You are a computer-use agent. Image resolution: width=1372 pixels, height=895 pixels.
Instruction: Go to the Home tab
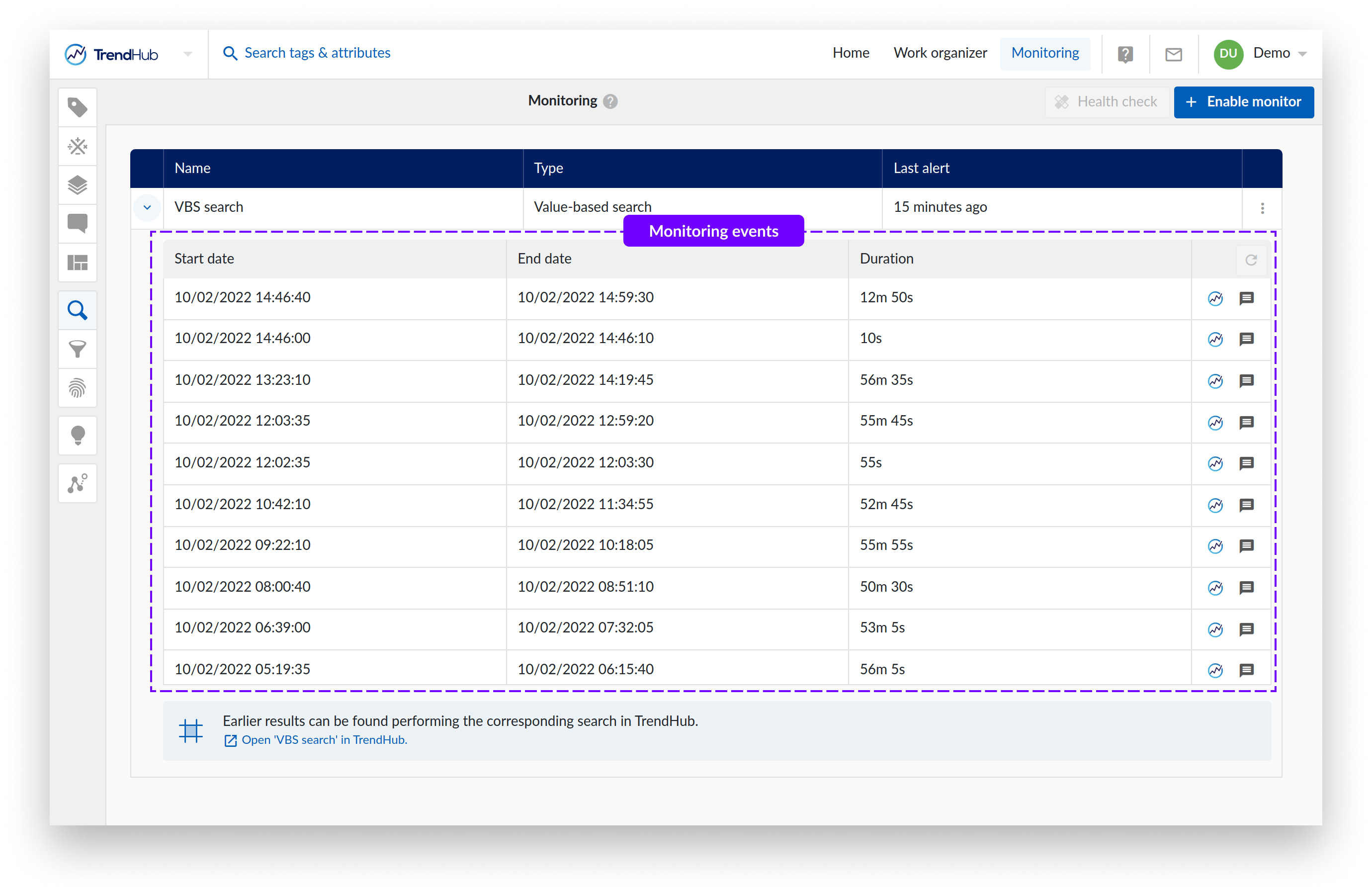851,53
